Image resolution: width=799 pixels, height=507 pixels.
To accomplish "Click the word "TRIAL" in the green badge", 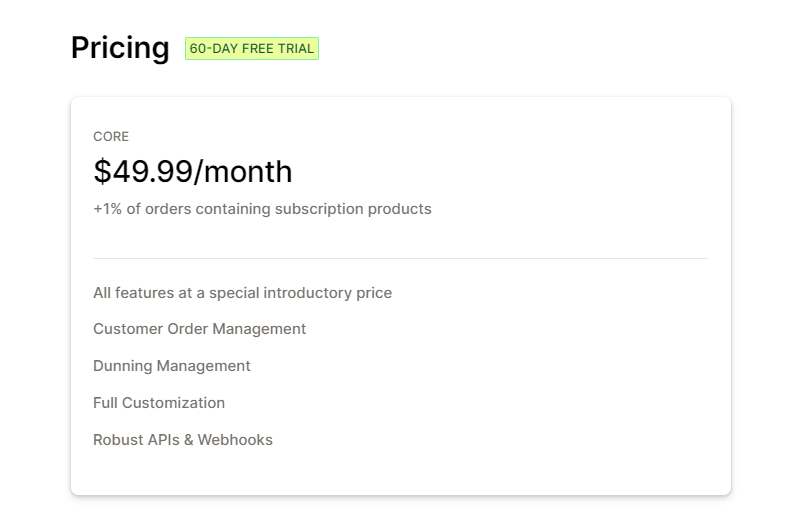I will coord(296,48).
